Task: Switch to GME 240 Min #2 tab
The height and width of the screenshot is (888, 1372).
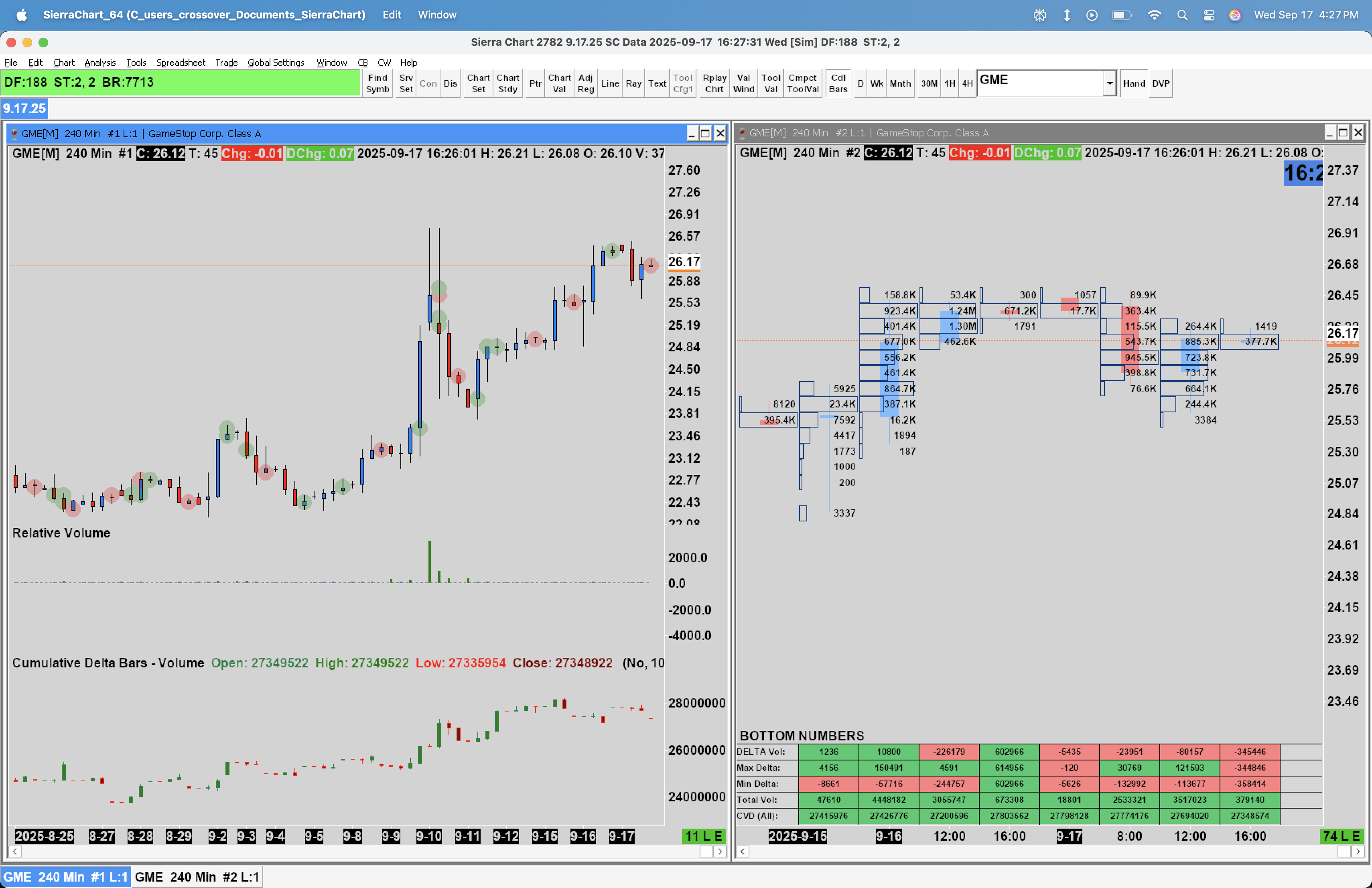Action: click(197, 876)
